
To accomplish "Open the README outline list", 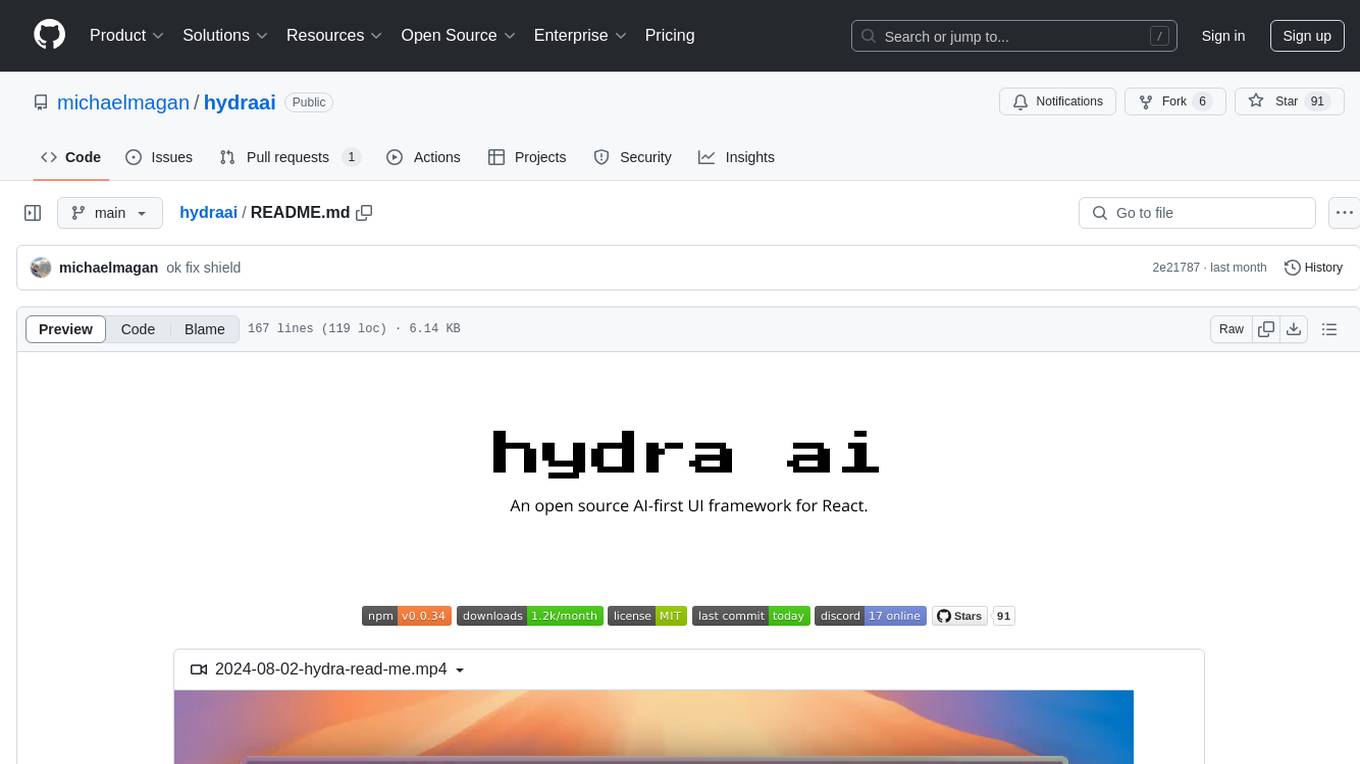I will coord(1329,329).
